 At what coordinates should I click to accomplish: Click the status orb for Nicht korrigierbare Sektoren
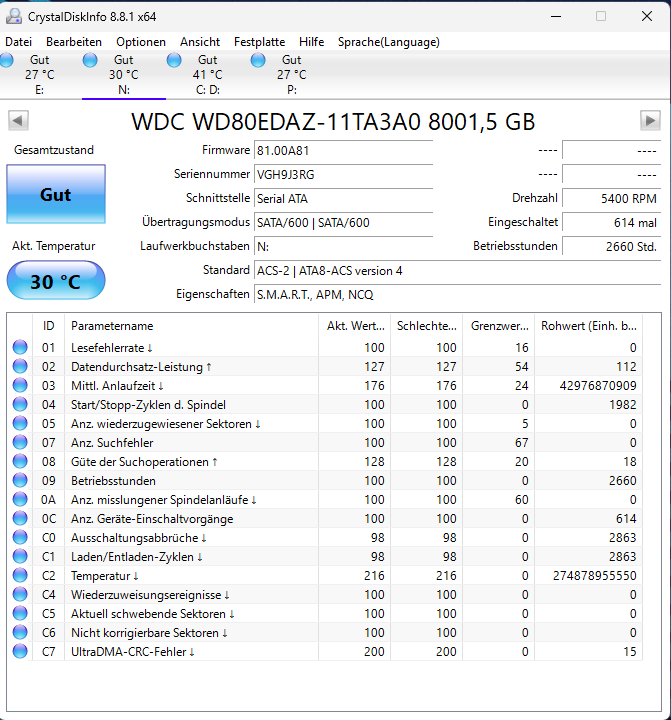tap(20, 632)
